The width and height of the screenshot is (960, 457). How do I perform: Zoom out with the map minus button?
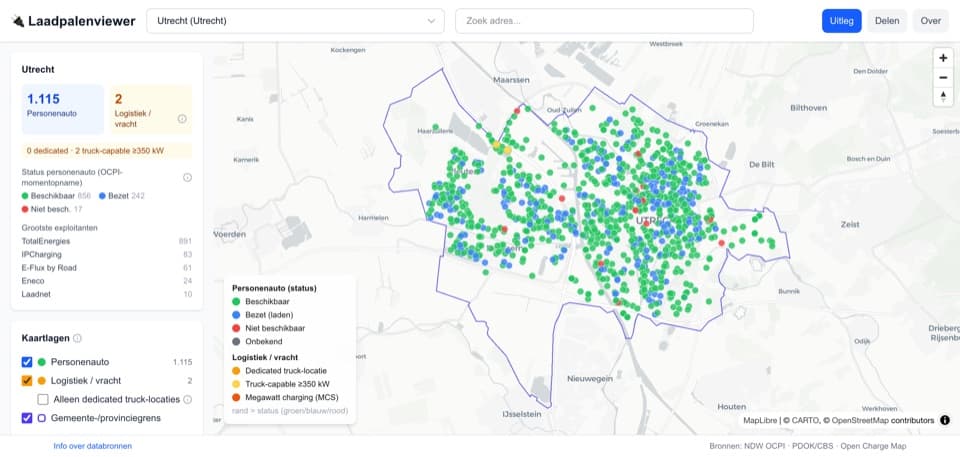pos(943,77)
